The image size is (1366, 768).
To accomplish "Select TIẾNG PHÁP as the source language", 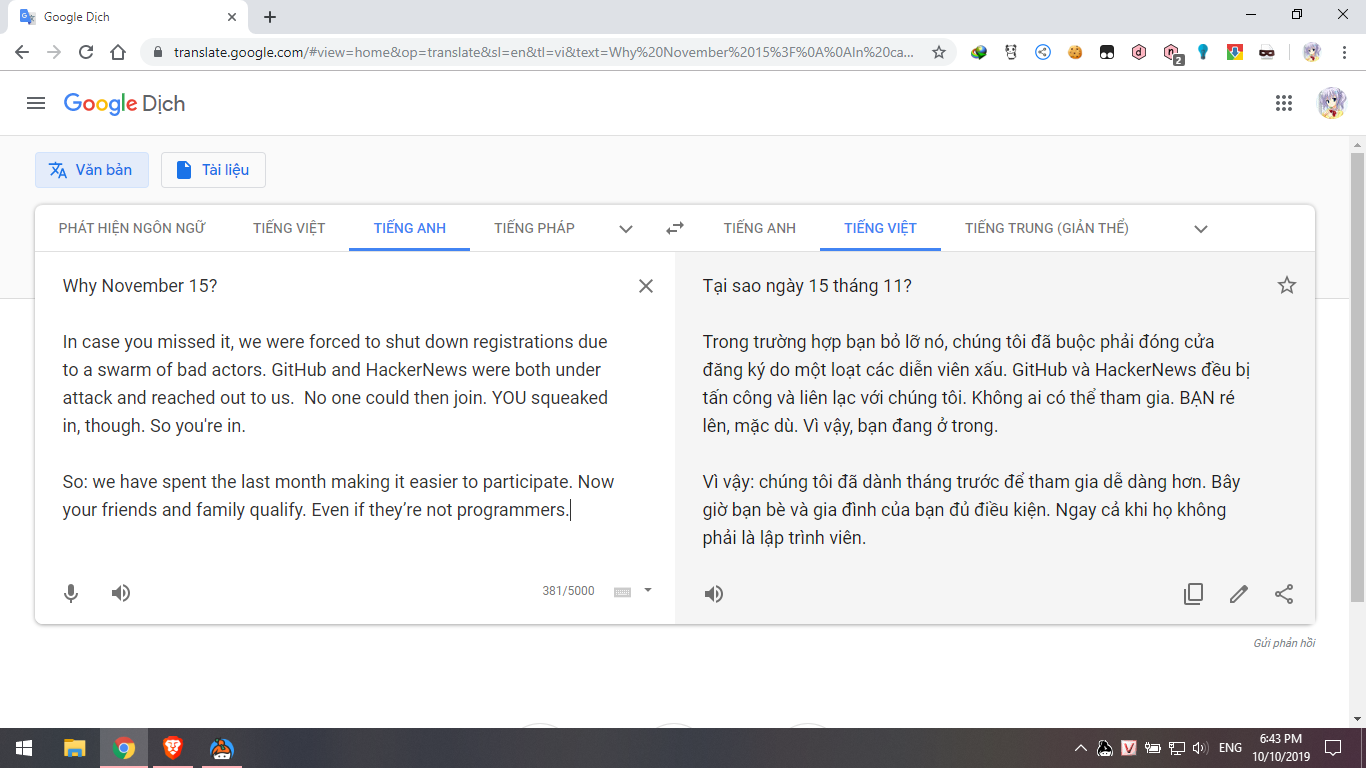I will [534, 228].
